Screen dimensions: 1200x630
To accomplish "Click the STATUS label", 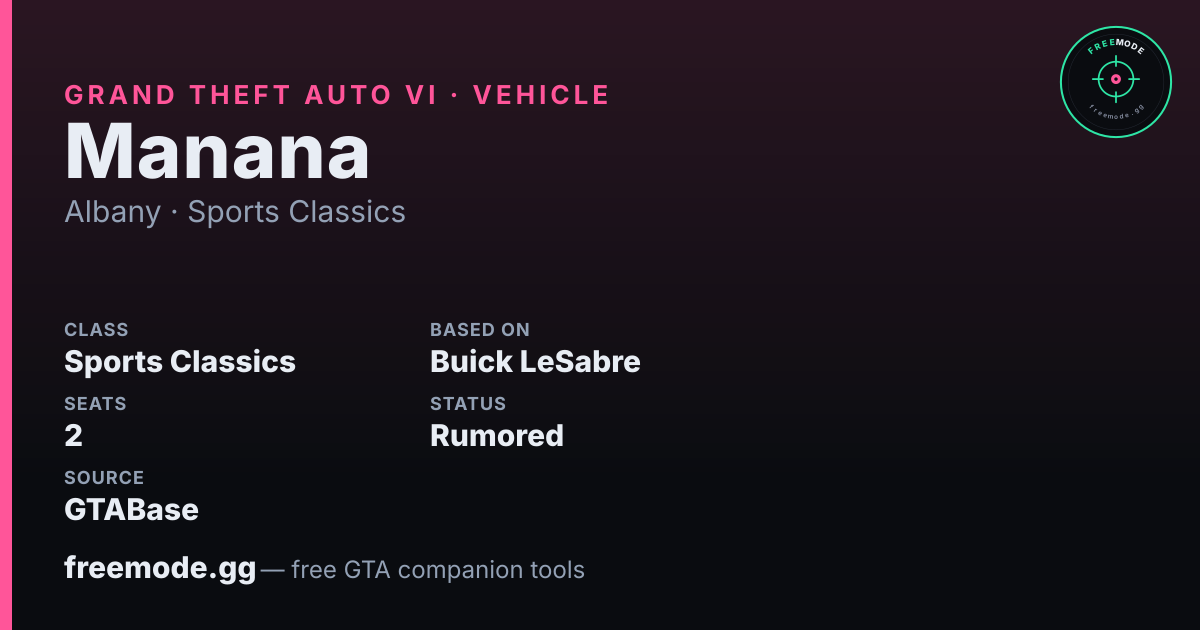I will 468,404.
